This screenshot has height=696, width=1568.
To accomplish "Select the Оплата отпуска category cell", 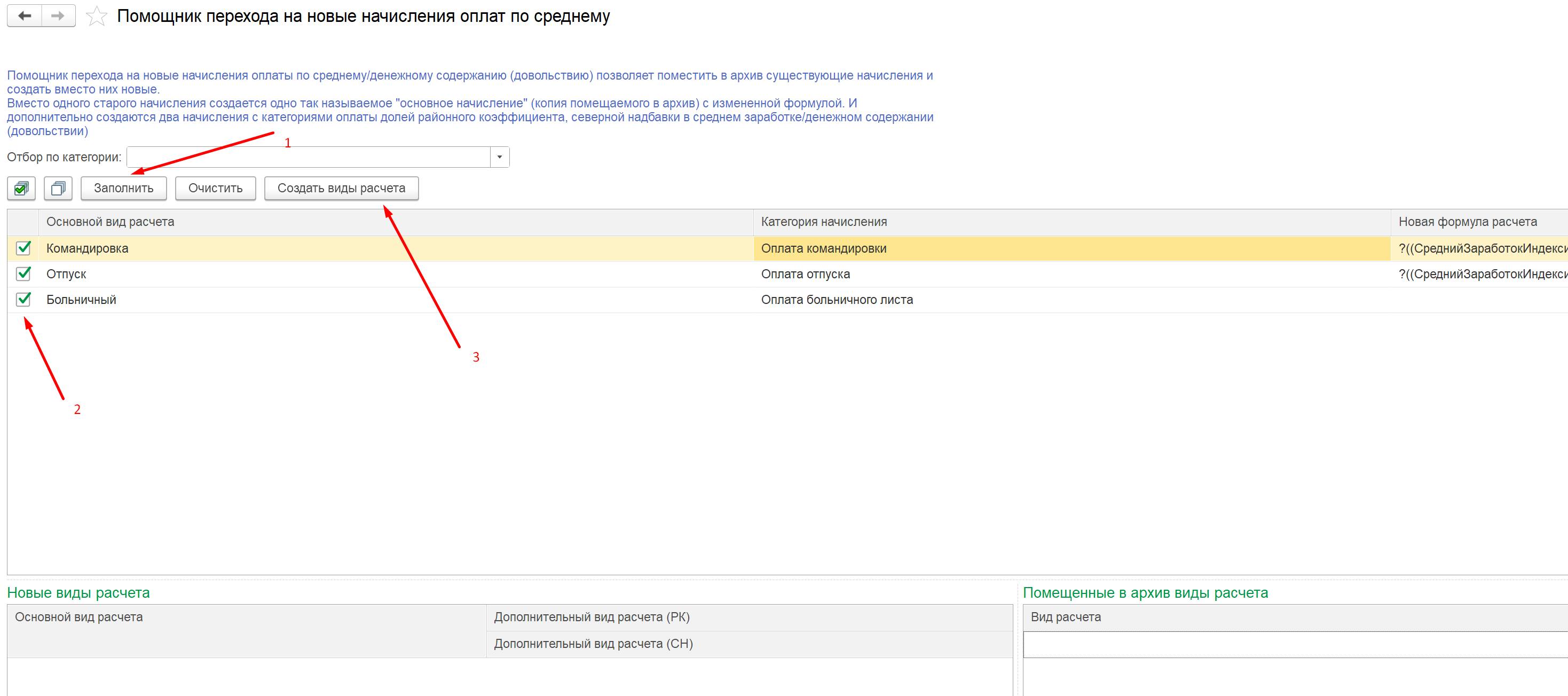I will point(805,274).
